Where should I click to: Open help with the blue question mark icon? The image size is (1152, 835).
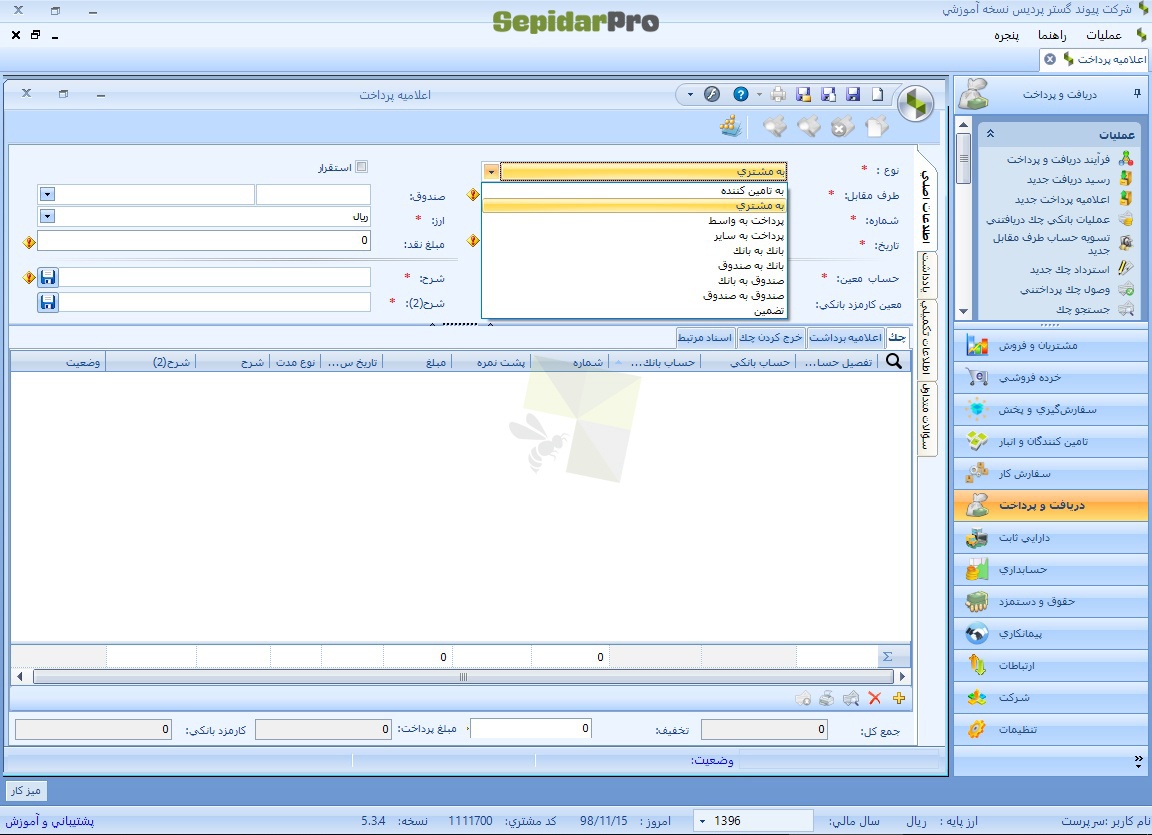pos(741,94)
